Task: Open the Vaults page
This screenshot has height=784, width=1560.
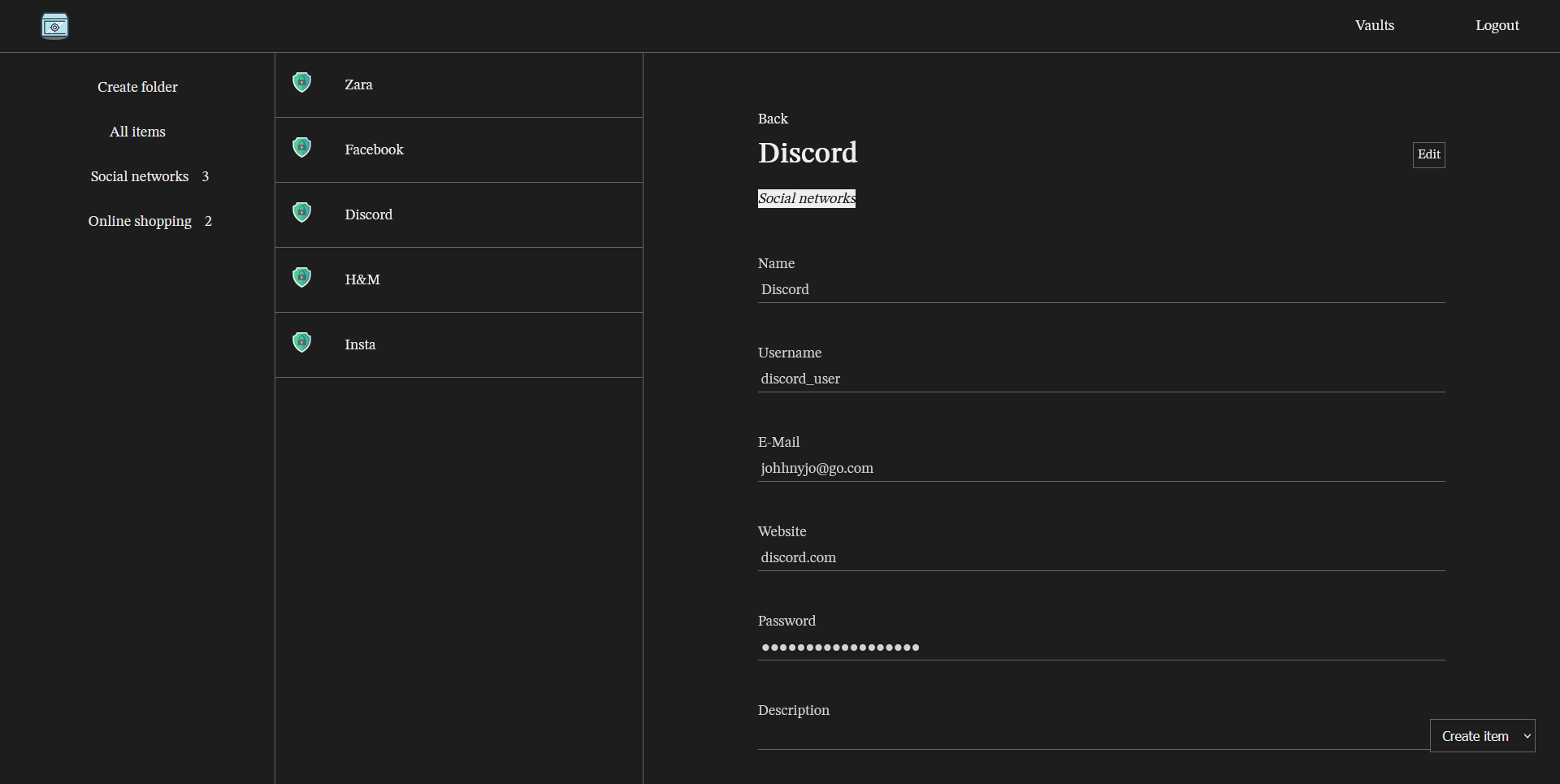Action: click(x=1374, y=25)
